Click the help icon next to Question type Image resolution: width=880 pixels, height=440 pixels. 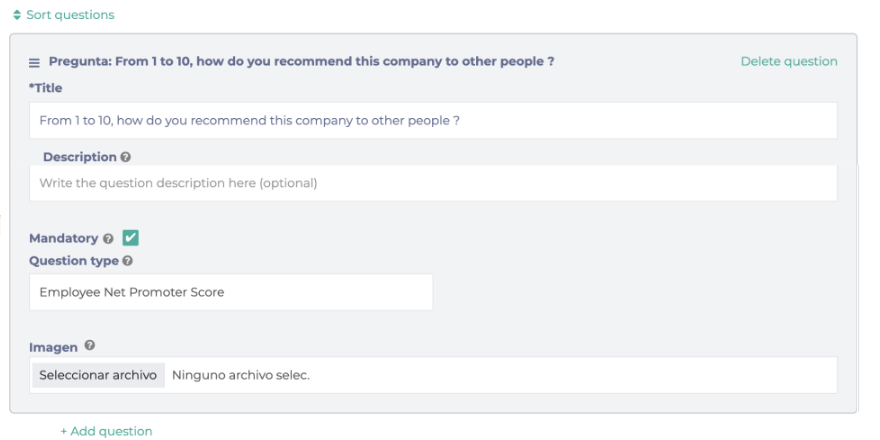point(128,261)
